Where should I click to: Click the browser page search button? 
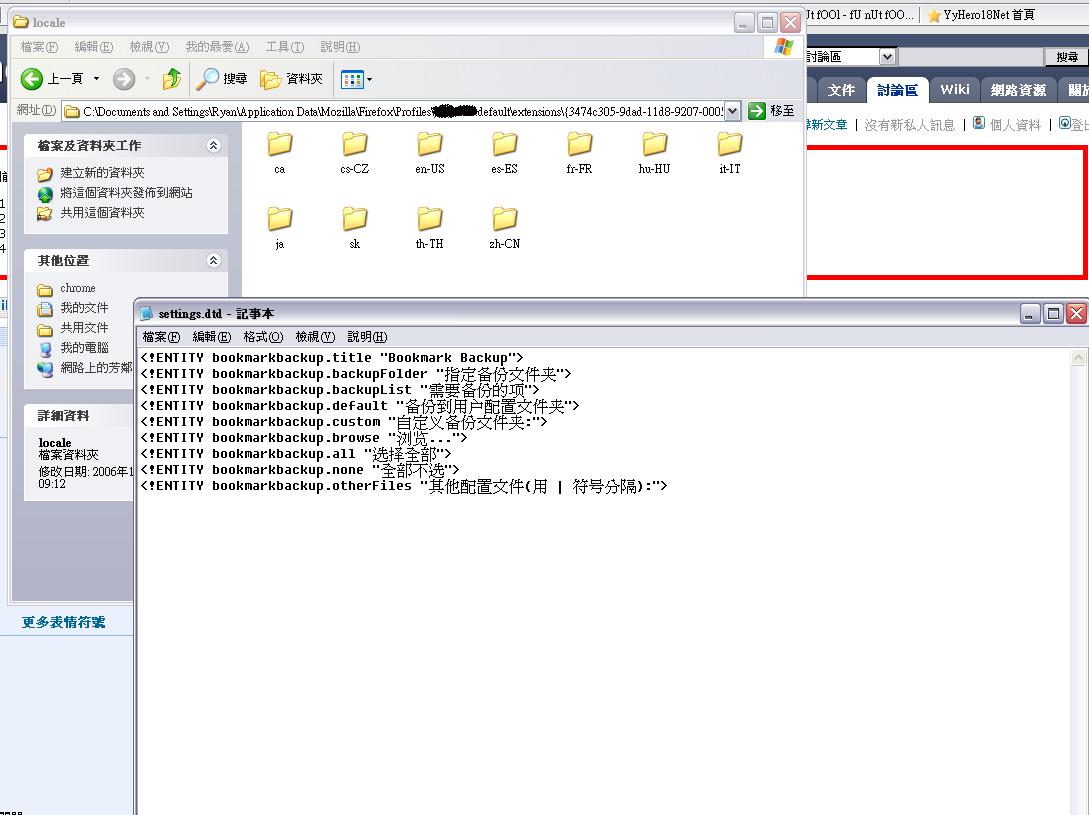1067,57
